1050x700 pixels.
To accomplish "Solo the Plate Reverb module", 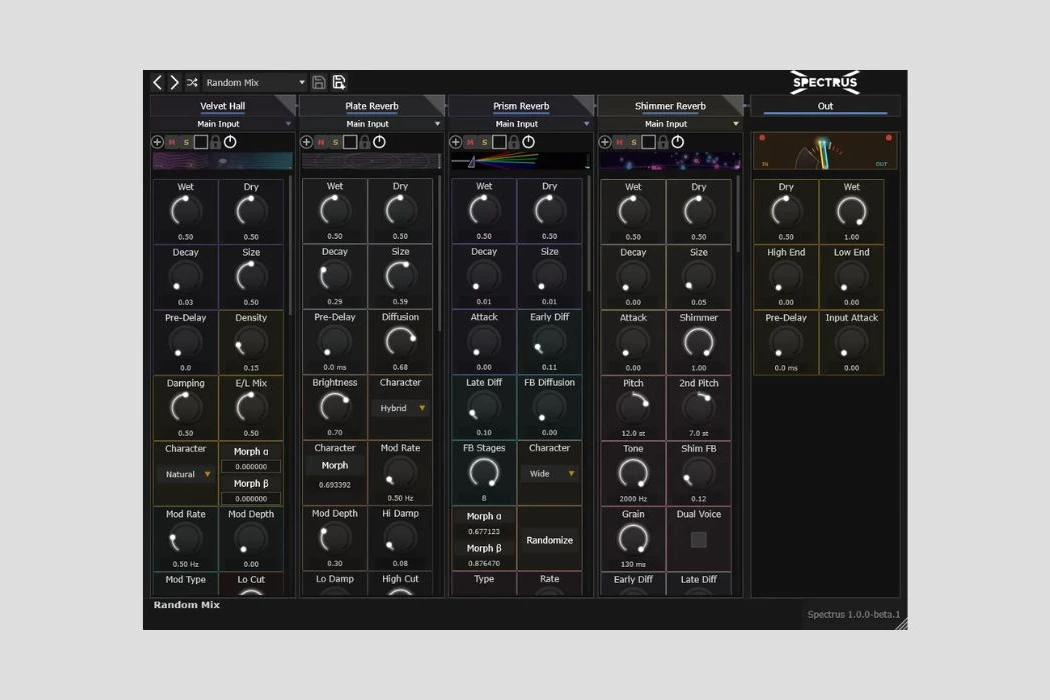I will coord(335,142).
